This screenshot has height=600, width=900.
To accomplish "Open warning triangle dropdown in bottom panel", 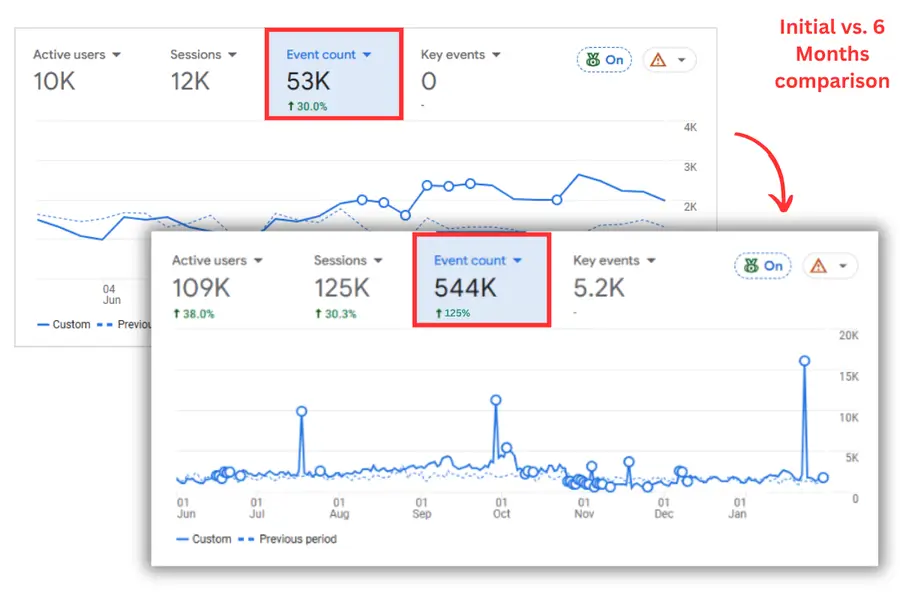I will click(830, 266).
